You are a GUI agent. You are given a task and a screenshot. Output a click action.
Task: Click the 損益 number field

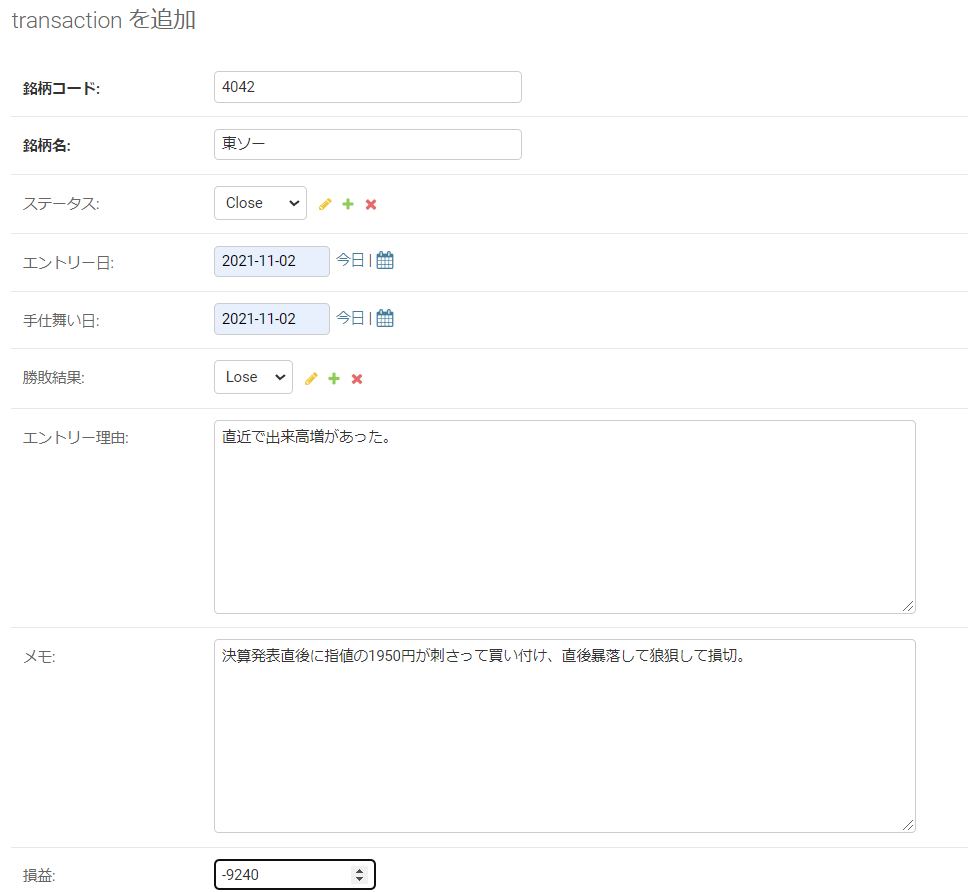pos(294,875)
